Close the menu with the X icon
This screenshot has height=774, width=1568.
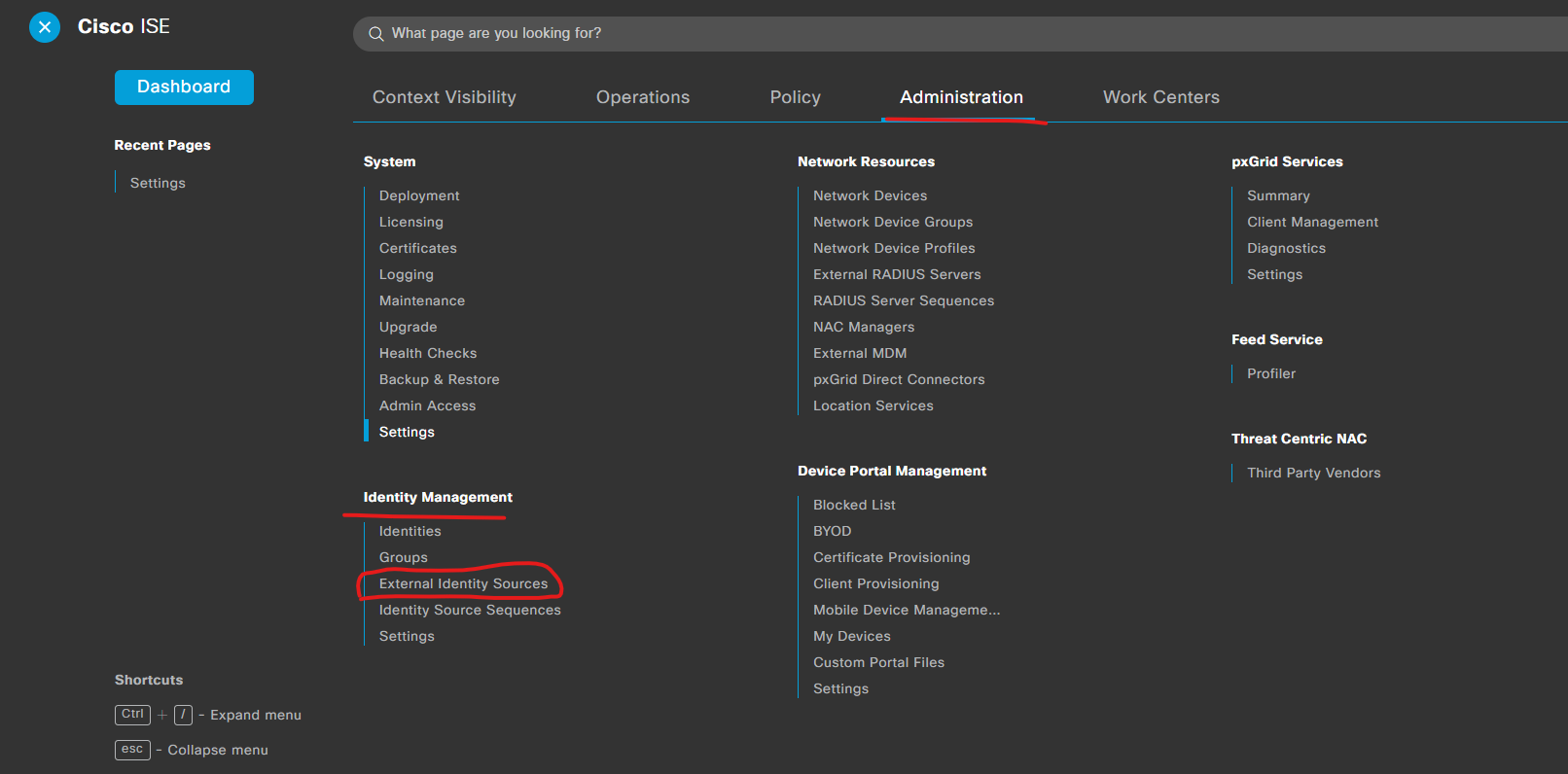coord(45,27)
